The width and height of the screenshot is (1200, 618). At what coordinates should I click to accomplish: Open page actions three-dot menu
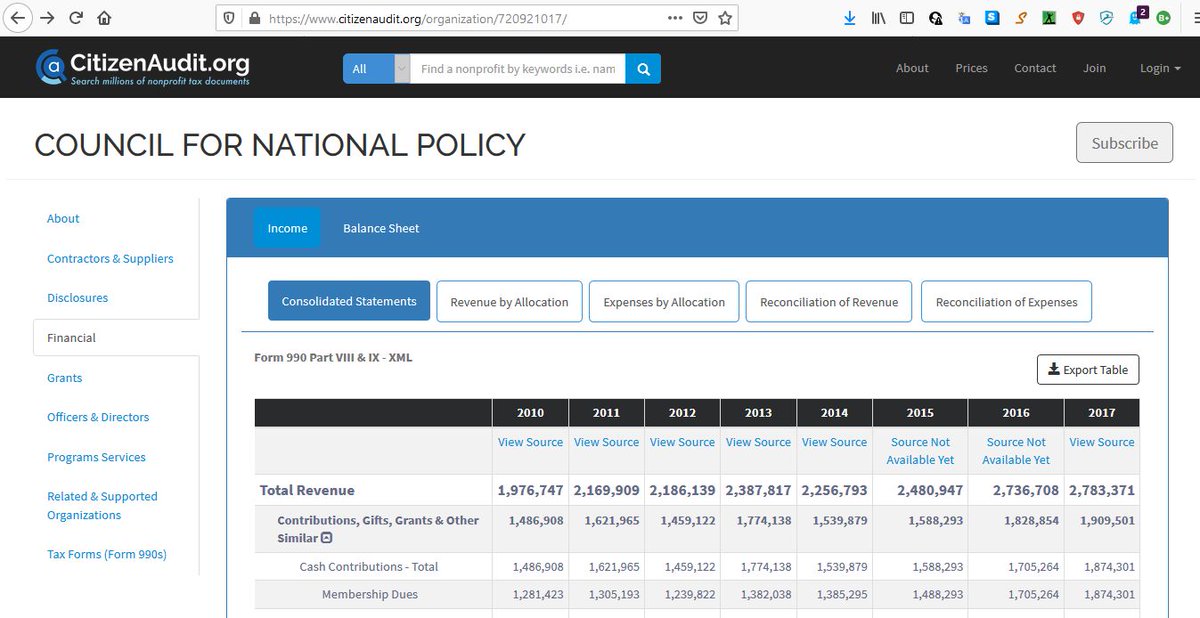676,18
